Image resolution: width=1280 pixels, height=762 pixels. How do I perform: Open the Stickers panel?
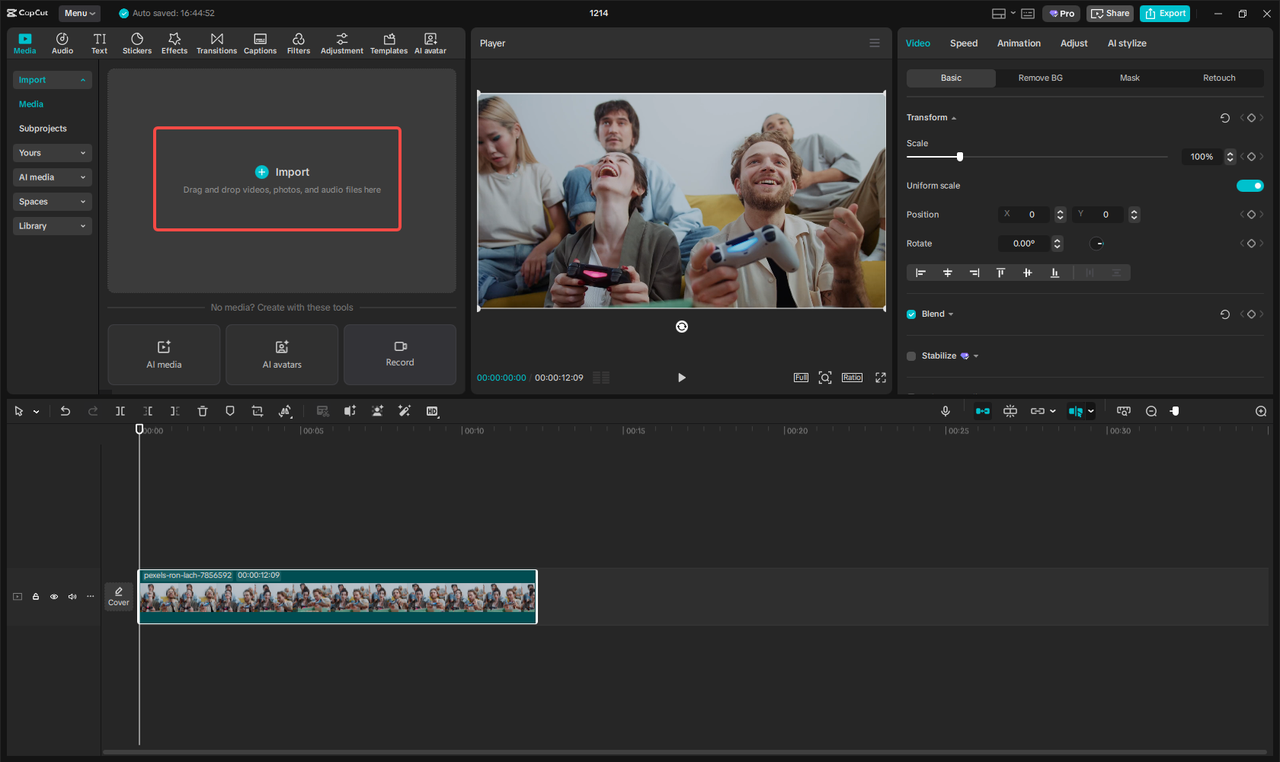tap(137, 43)
